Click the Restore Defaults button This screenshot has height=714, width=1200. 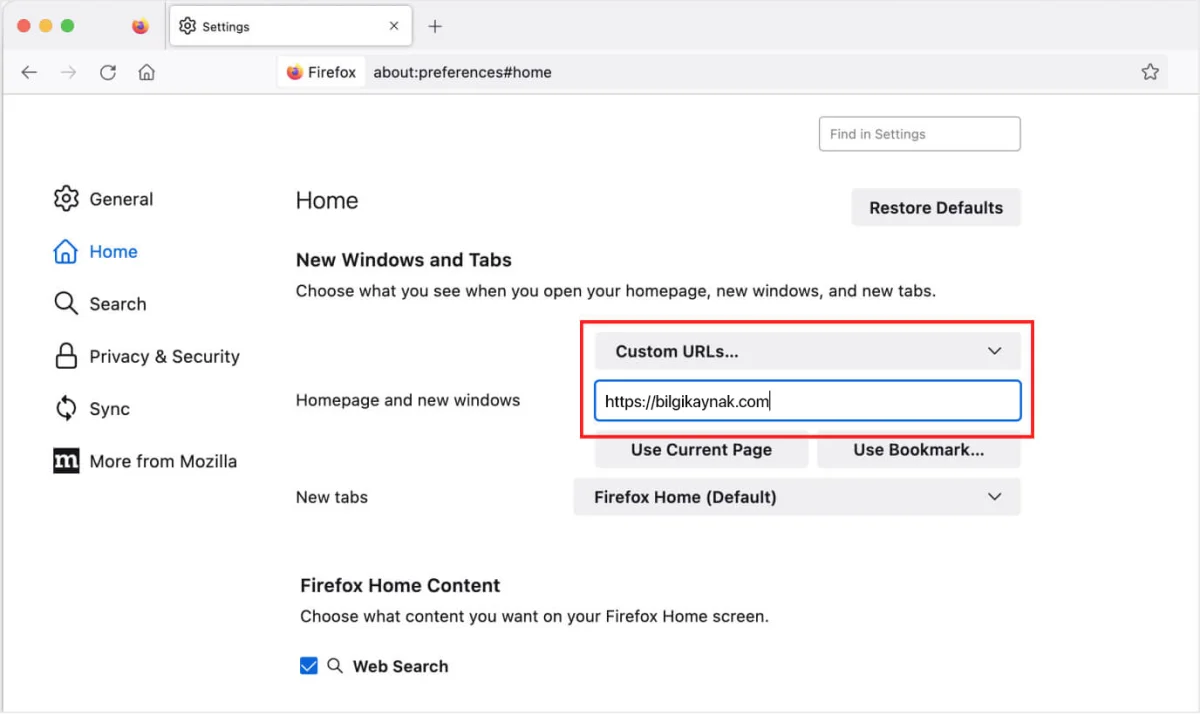(x=936, y=208)
